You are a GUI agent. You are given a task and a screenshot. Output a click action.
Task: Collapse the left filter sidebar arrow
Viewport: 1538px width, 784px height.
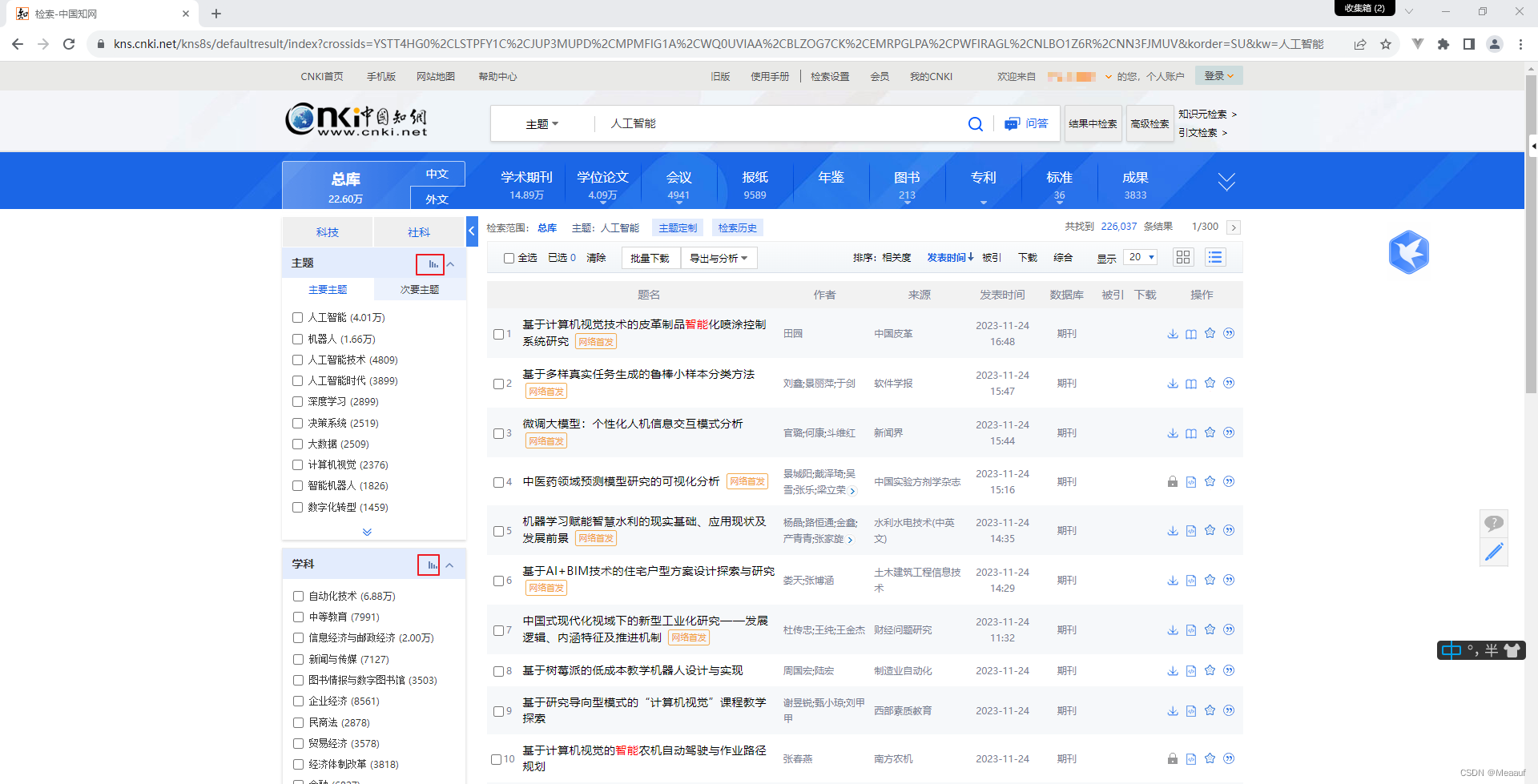click(x=472, y=231)
